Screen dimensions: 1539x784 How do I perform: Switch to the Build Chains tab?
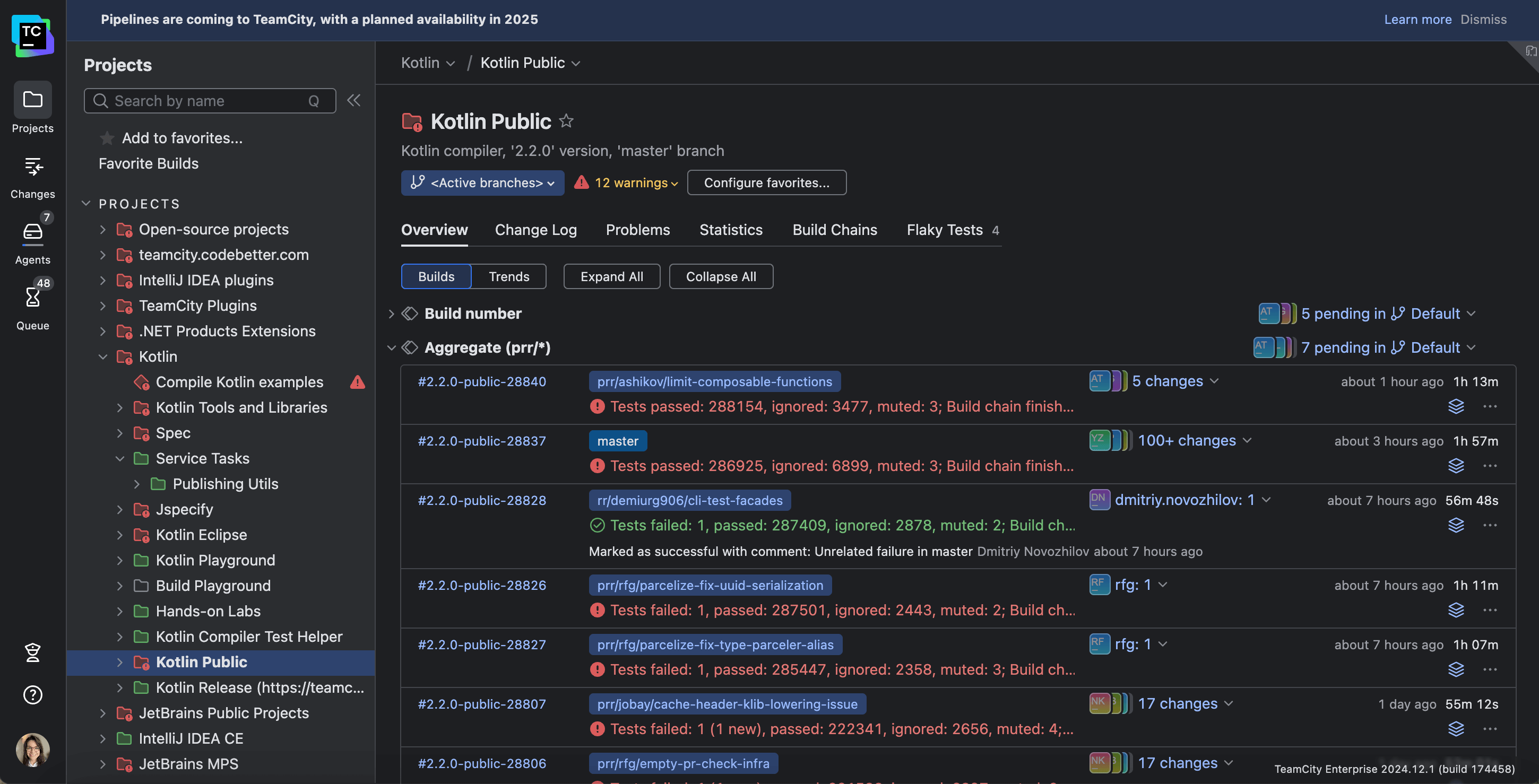(x=835, y=230)
